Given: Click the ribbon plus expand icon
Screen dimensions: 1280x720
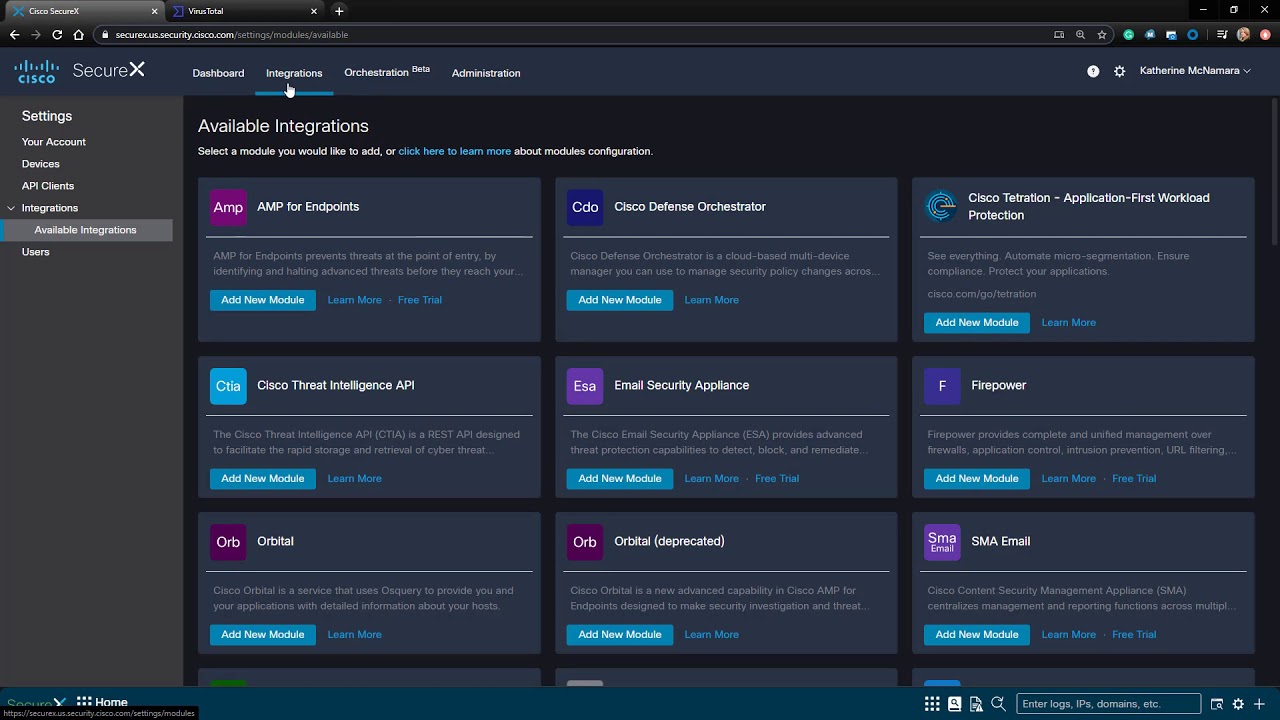Looking at the screenshot, I should point(1259,704).
